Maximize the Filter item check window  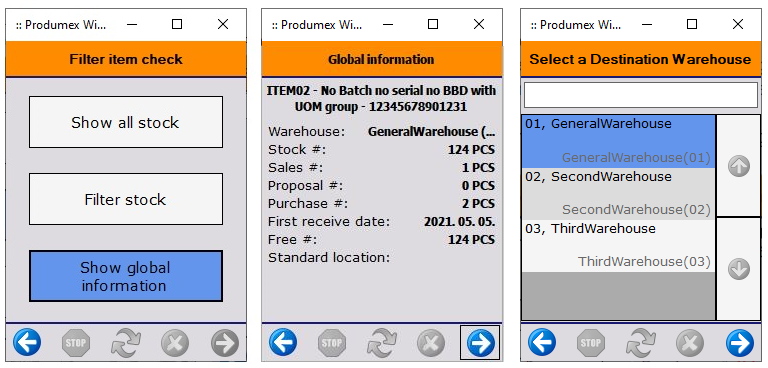point(177,24)
